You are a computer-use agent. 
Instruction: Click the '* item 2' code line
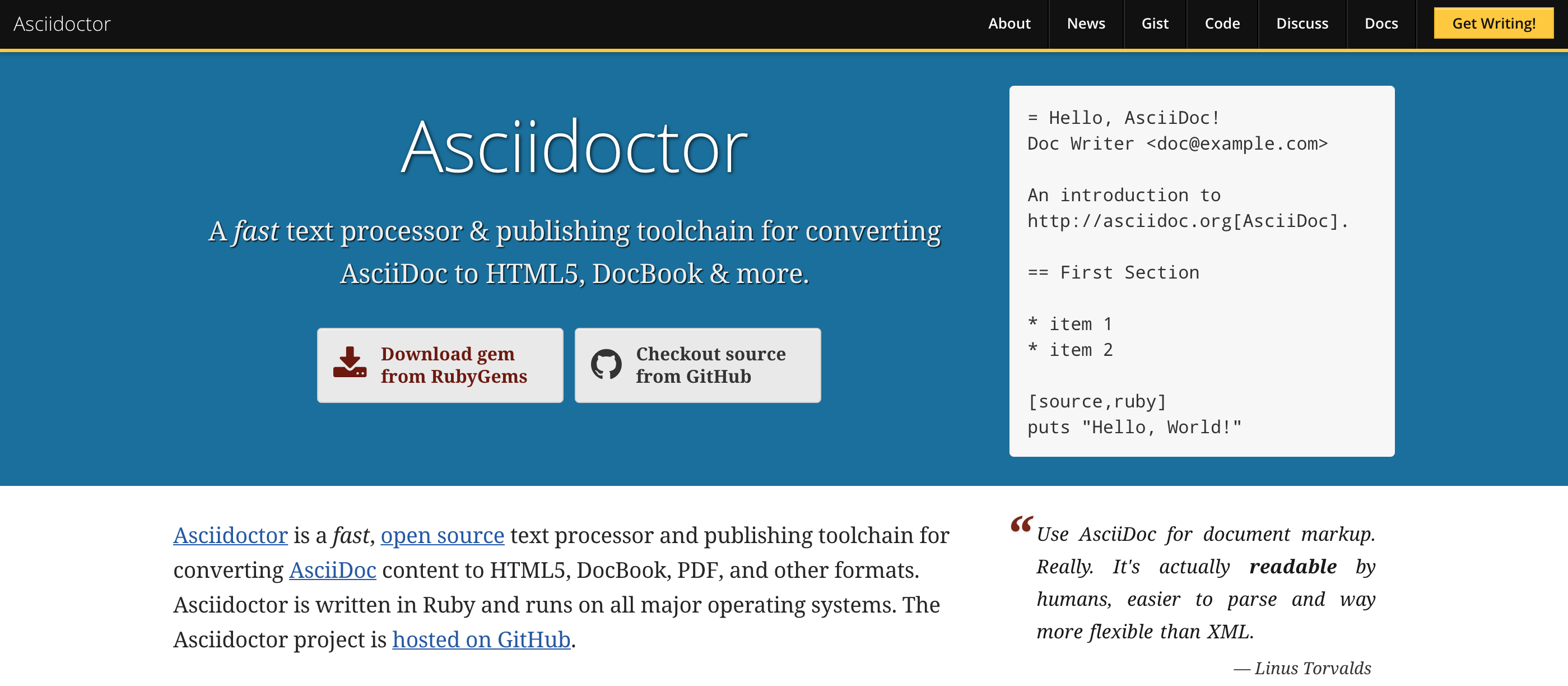tap(1070, 350)
